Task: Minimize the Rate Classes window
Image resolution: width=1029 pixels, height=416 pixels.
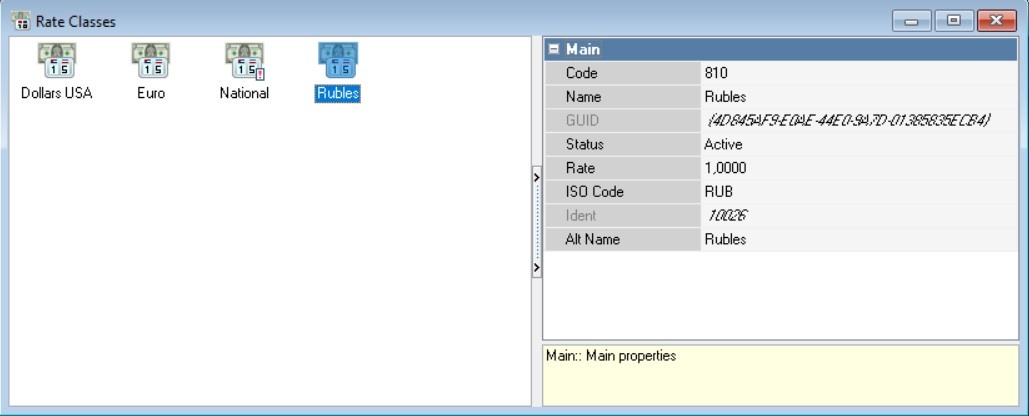Action: coord(912,21)
